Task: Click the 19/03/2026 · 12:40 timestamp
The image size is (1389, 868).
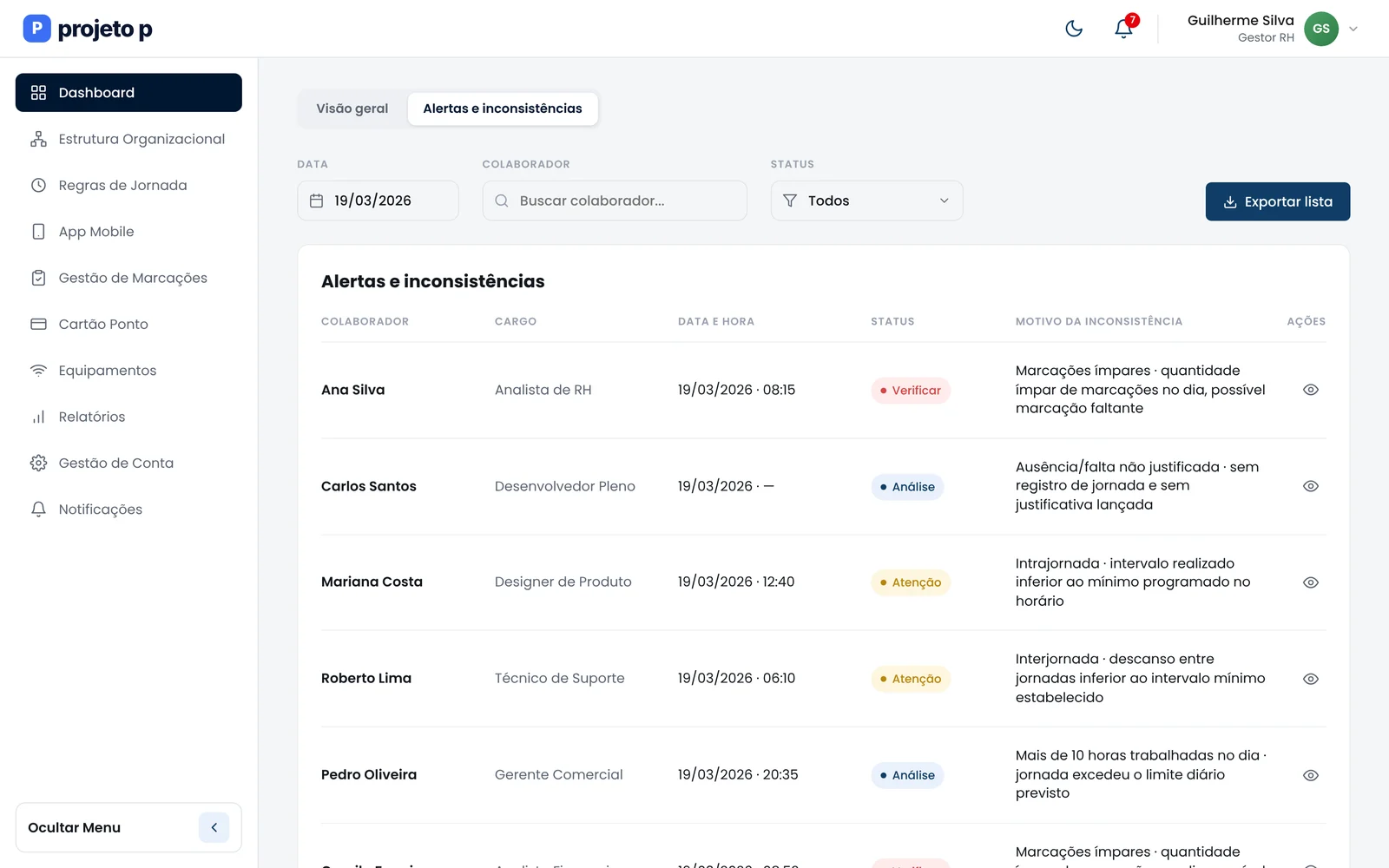Action: point(736,582)
